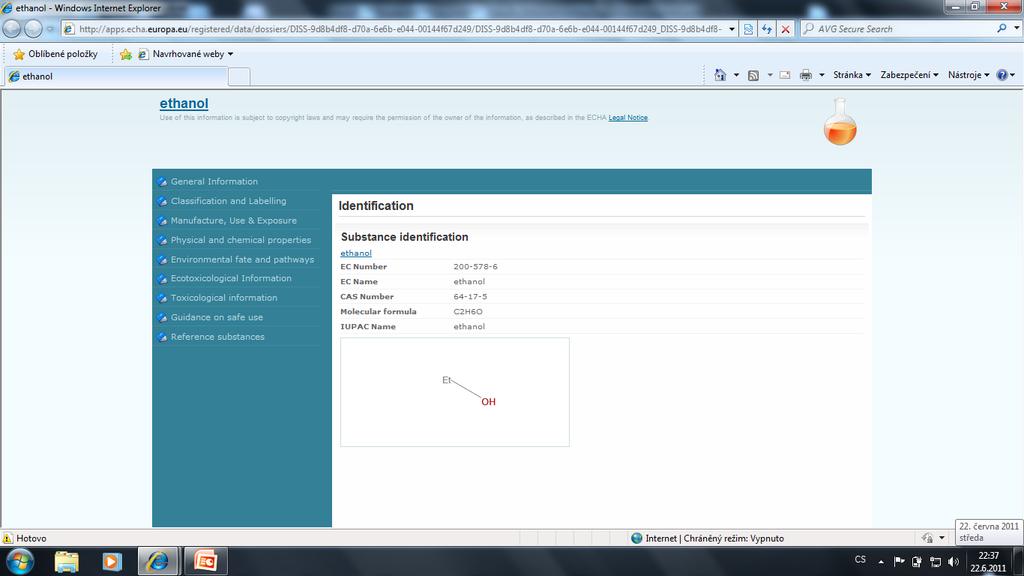The width and height of the screenshot is (1024, 576).
Task: Open Environmental fate and pathways section
Action: click(242, 259)
